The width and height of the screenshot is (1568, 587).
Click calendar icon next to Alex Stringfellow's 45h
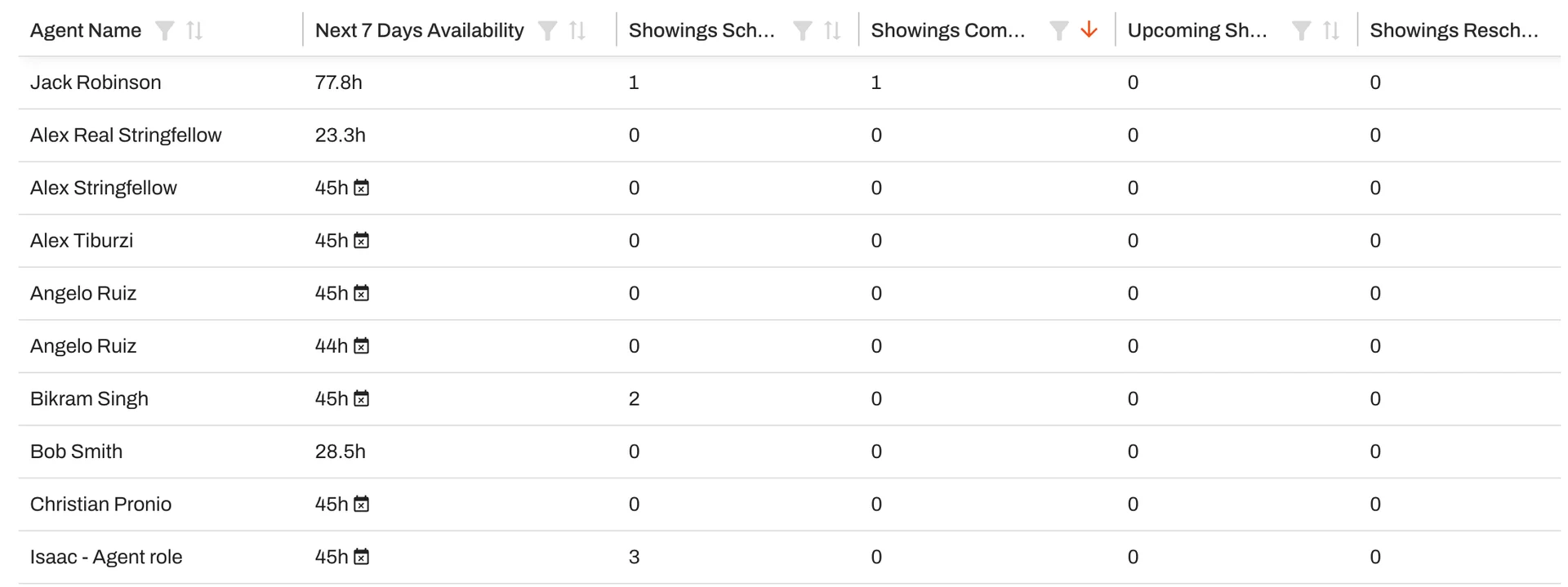363,187
